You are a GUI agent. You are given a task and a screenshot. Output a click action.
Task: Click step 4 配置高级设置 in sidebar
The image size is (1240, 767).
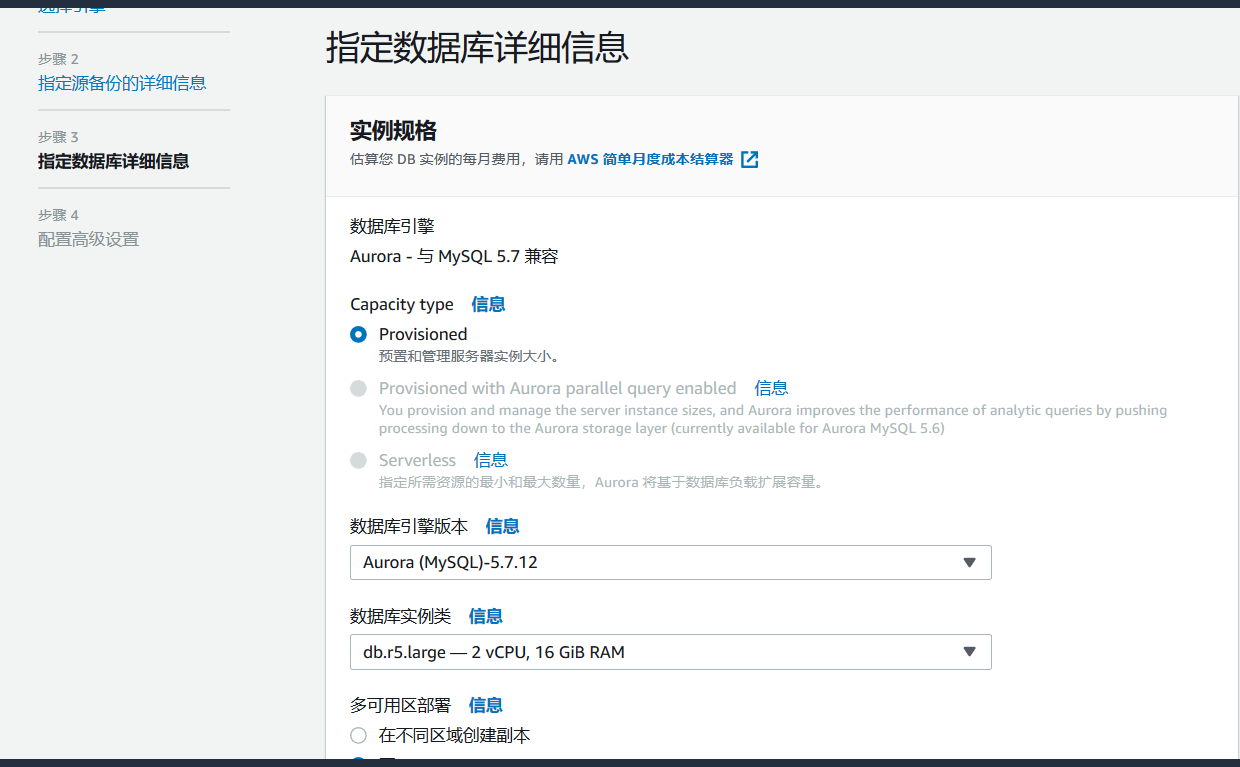(x=88, y=239)
